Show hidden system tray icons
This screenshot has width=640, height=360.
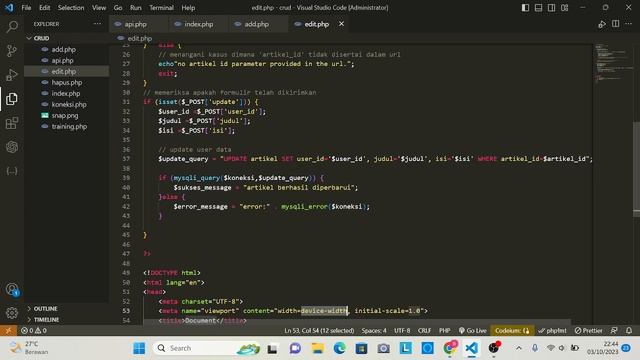[519, 348]
